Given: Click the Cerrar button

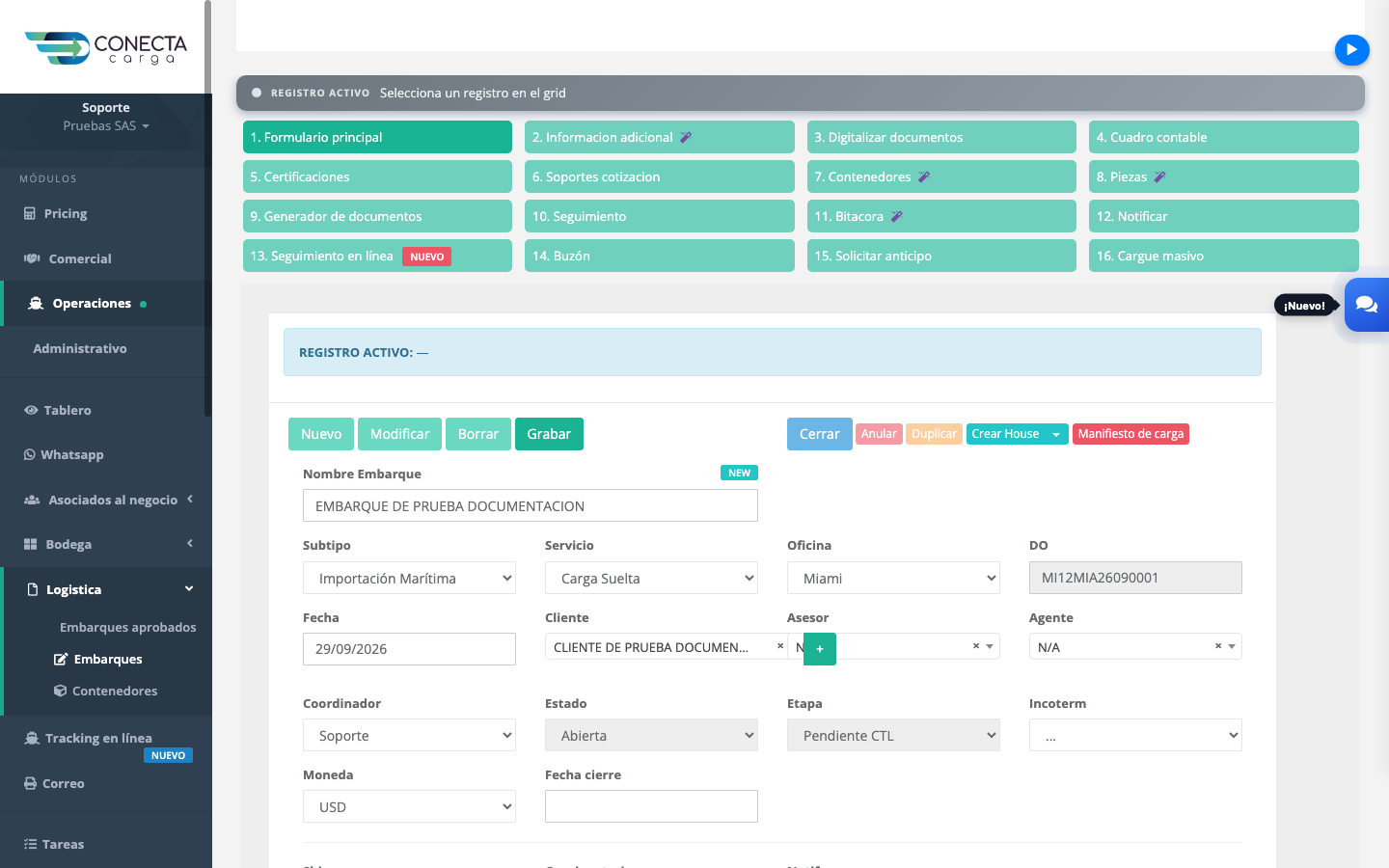Looking at the screenshot, I should 820,434.
